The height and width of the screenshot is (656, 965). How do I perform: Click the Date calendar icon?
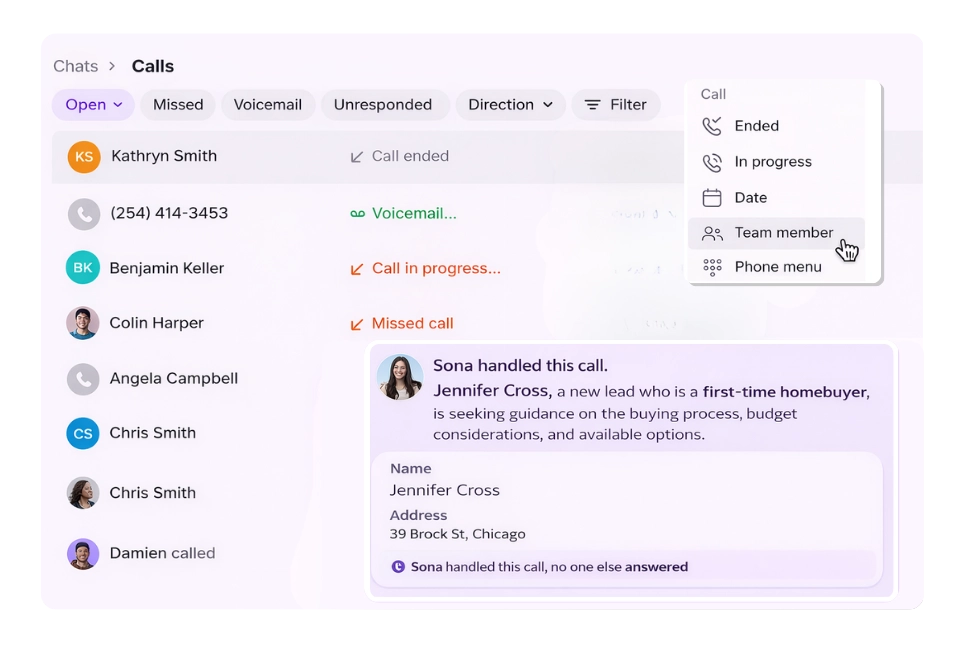click(712, 198)
